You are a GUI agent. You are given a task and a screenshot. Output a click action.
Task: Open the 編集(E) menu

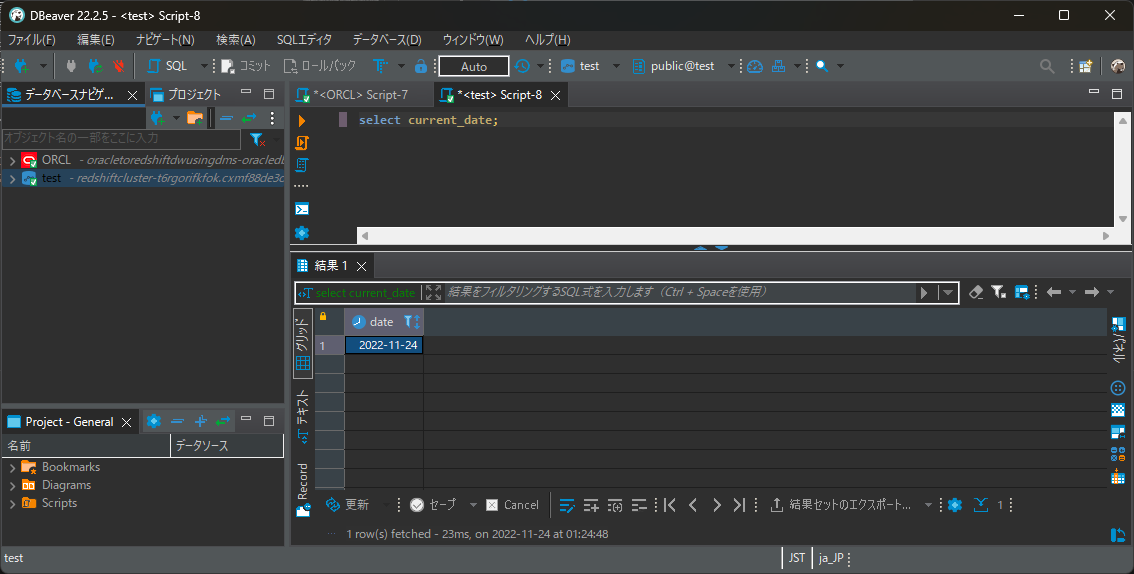[x=96, y=40]
